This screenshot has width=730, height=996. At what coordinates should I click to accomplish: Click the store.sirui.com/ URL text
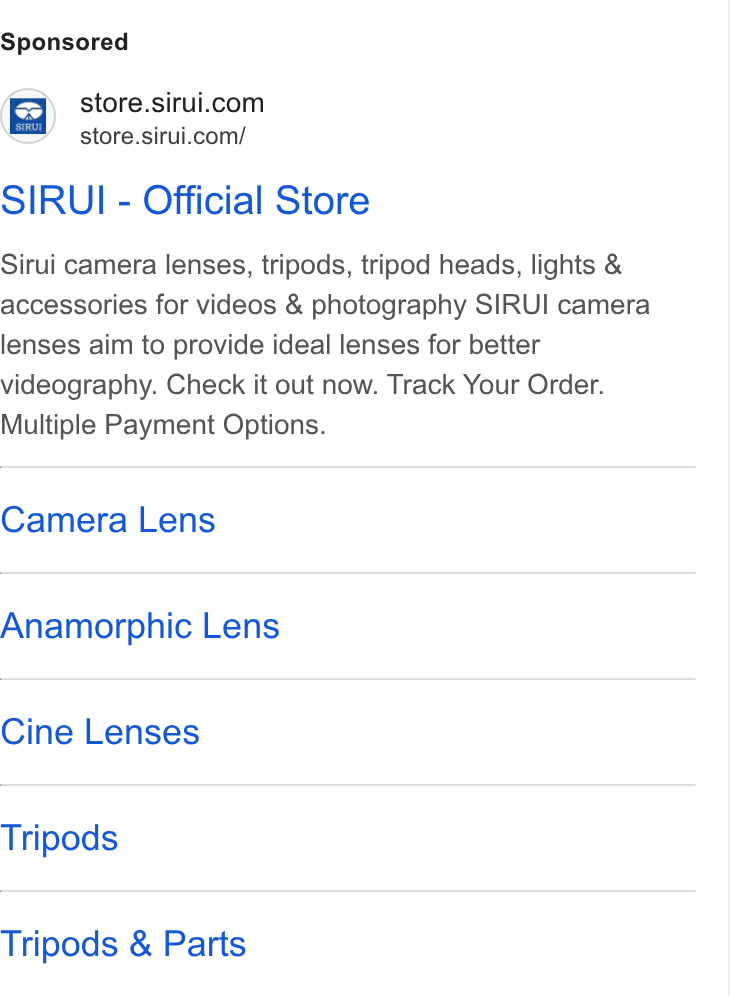(x=163, y=136)
